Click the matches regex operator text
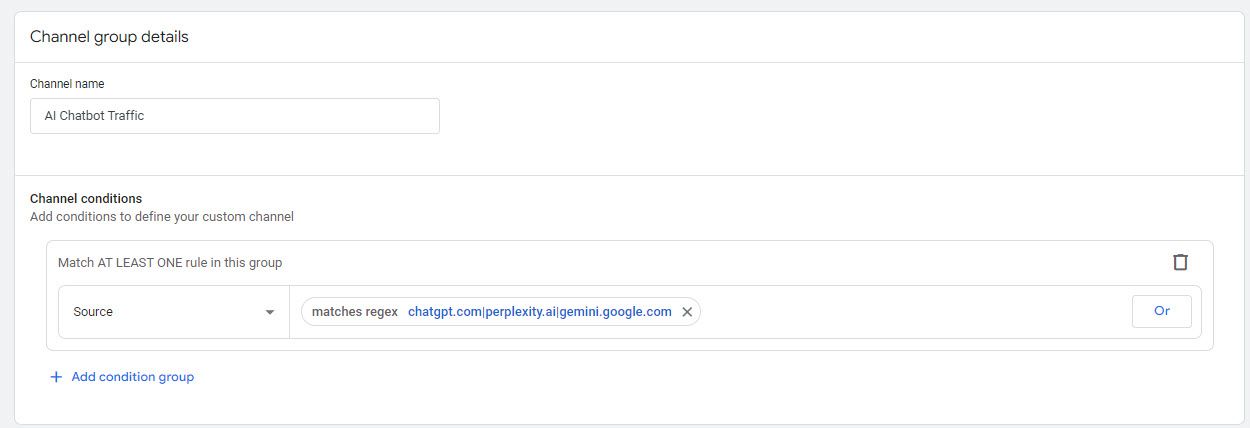Viewport: 1250px width, 428px height. click(x=355, y=312)
